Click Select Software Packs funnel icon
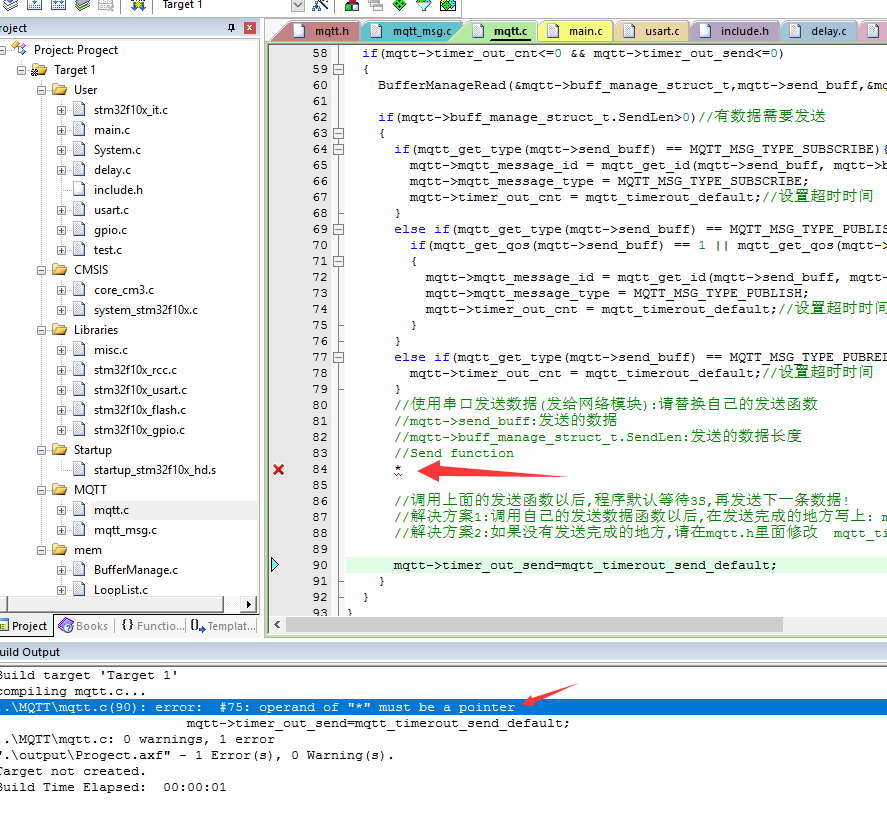This screenshot has height=814, width=887. [x=423, y=5]
